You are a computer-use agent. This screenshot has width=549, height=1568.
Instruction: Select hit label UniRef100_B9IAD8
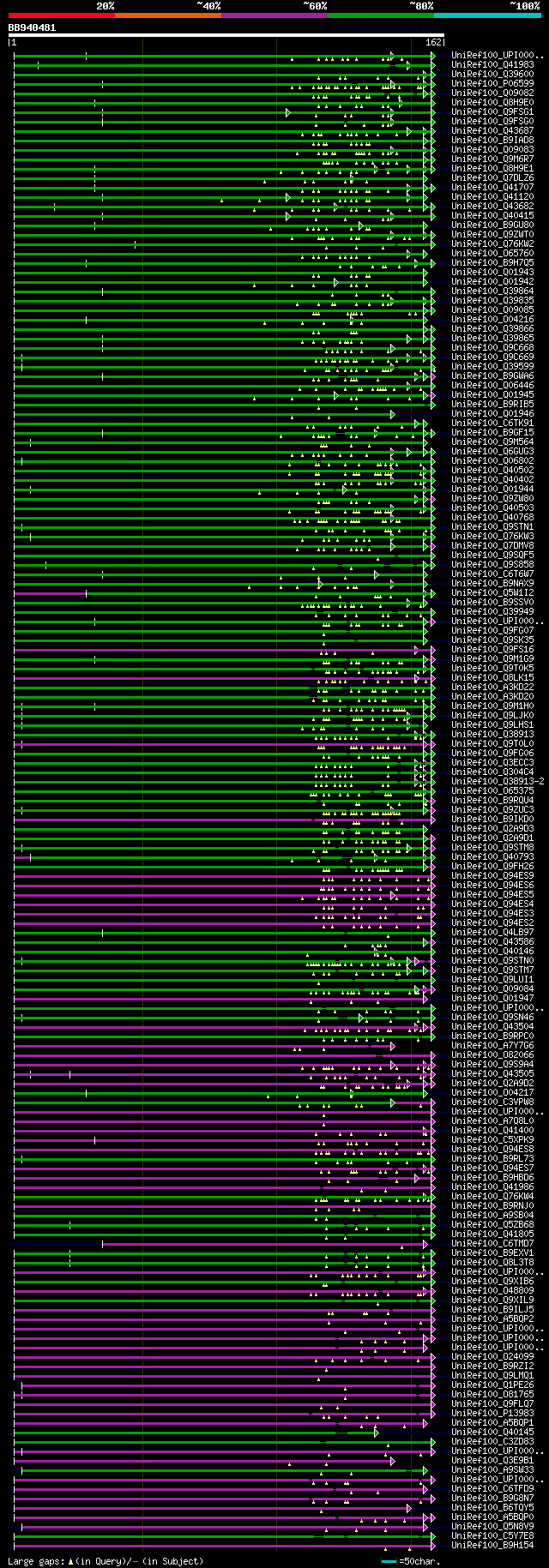pos(492,141)
